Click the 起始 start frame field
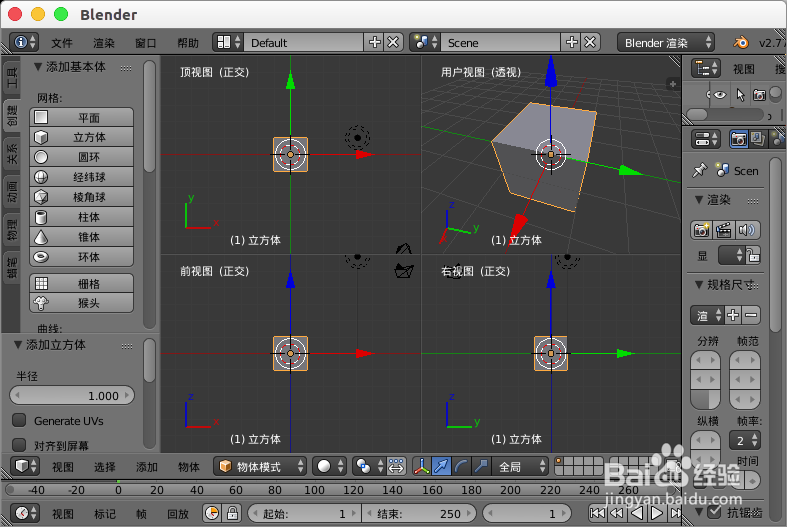 pyautogui.click(x=304, y=513)
